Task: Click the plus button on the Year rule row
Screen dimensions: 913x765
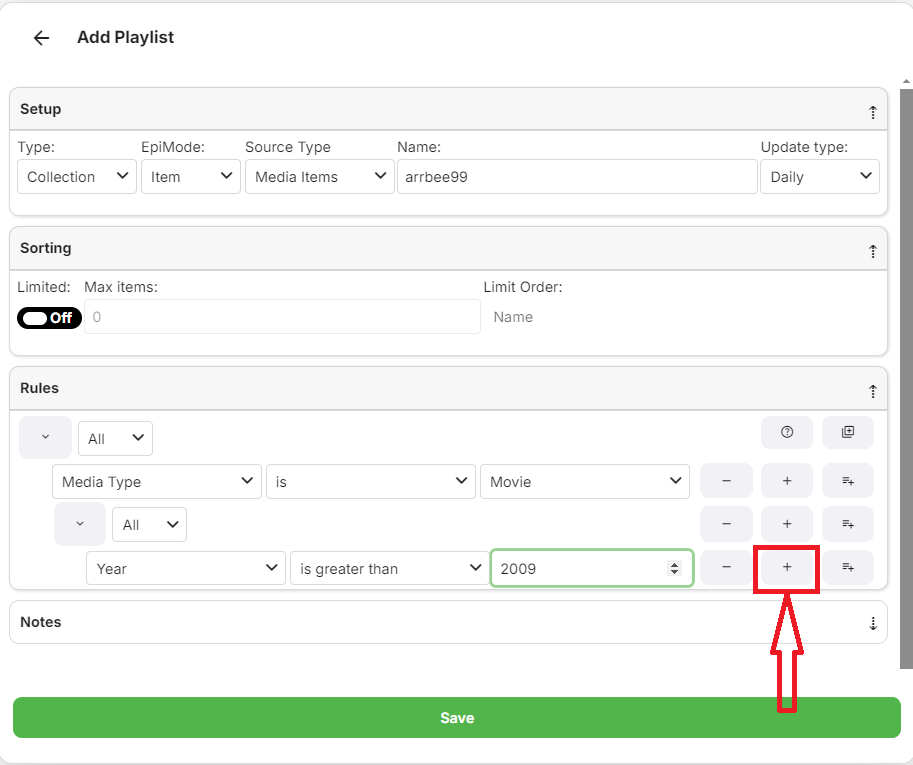Action: pyautogui.click(x=787, y=567)
